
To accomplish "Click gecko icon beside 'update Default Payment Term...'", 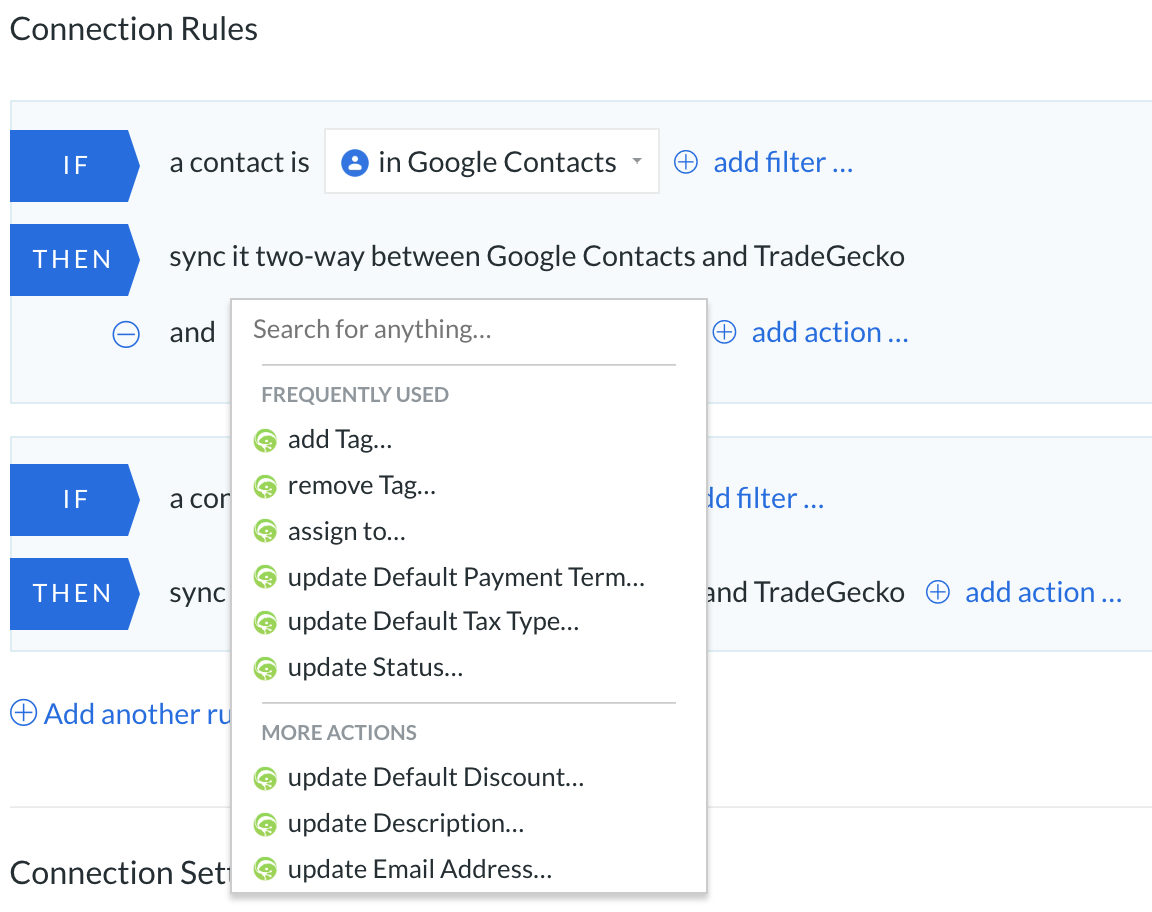I will (265, 578).
